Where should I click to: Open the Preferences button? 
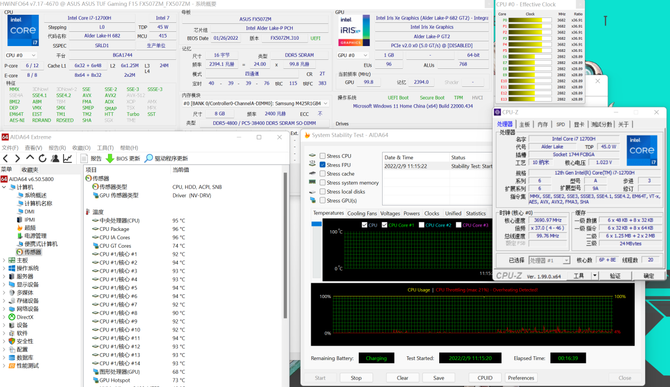pyautogui.click(x=521, y=378)
